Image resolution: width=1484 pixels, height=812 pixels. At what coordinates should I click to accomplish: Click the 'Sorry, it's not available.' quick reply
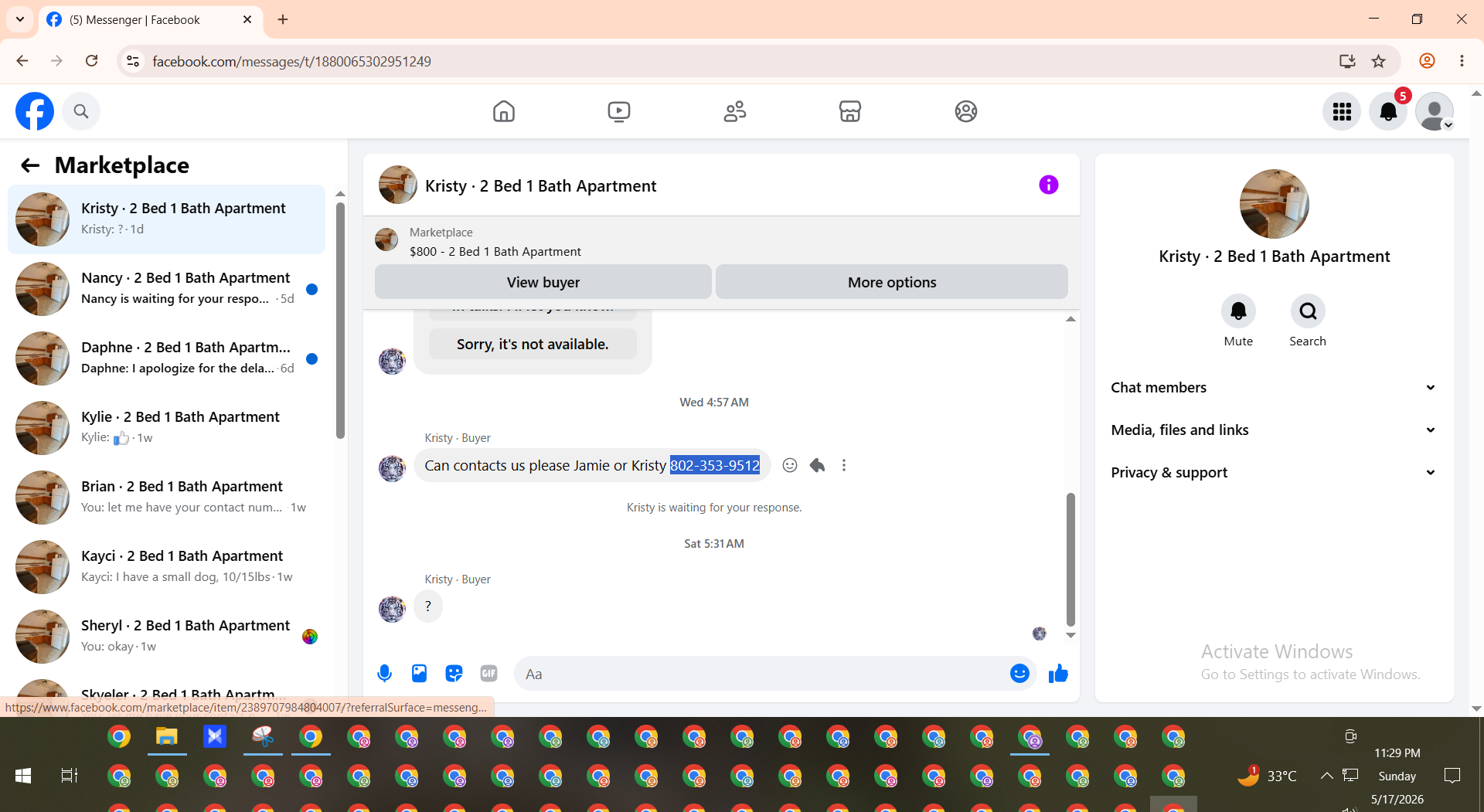[533, 345]
